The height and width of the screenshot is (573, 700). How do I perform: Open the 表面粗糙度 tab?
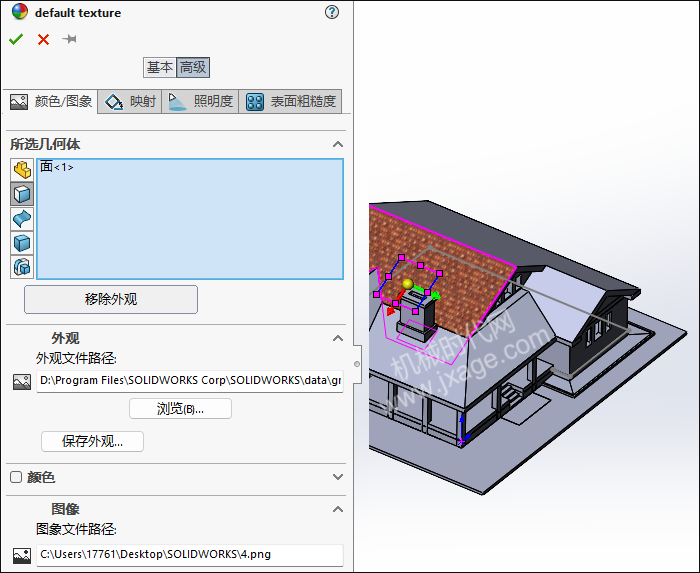point(290,102)
